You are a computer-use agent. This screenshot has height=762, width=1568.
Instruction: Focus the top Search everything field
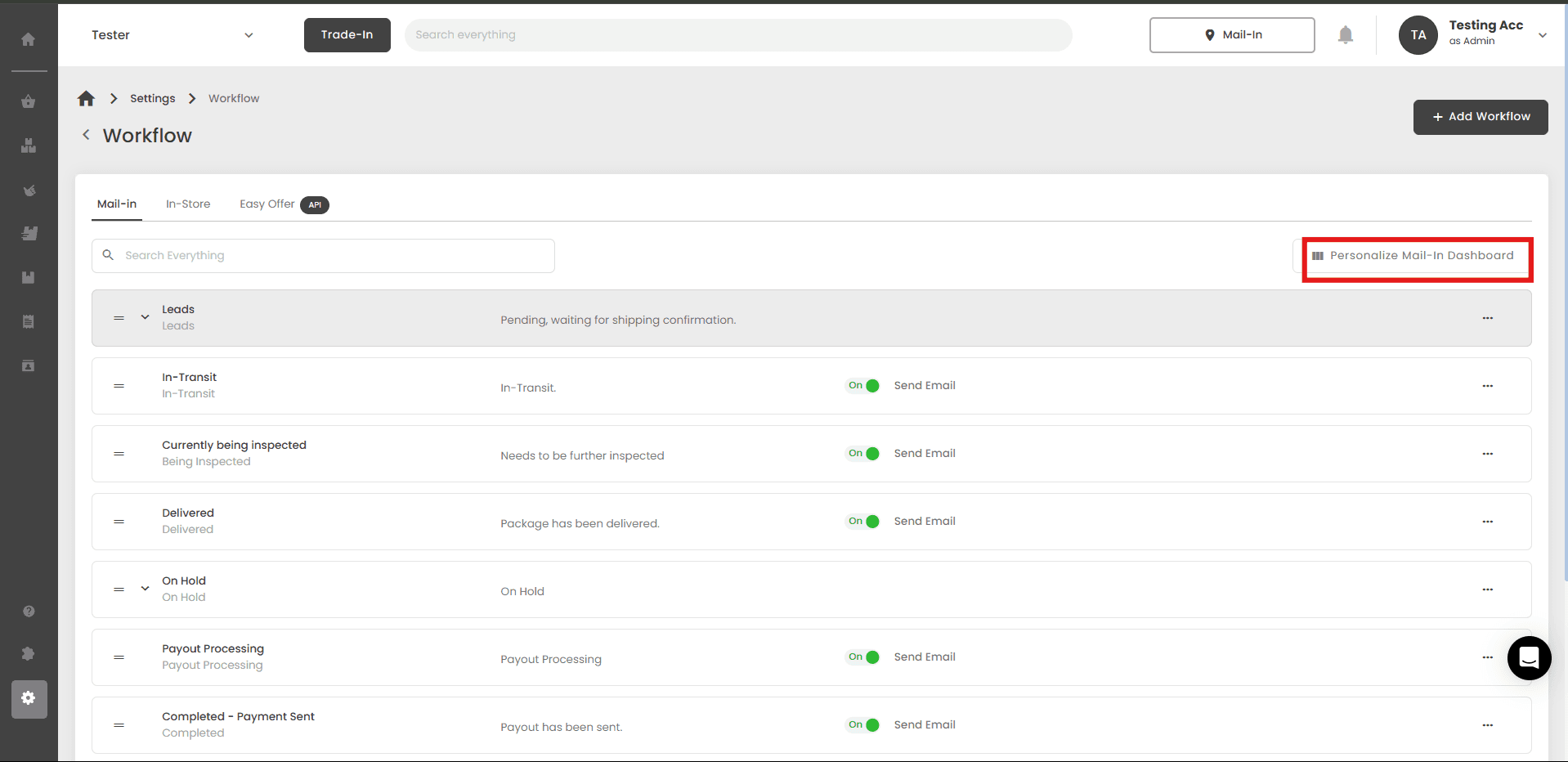tap(738, 35)
